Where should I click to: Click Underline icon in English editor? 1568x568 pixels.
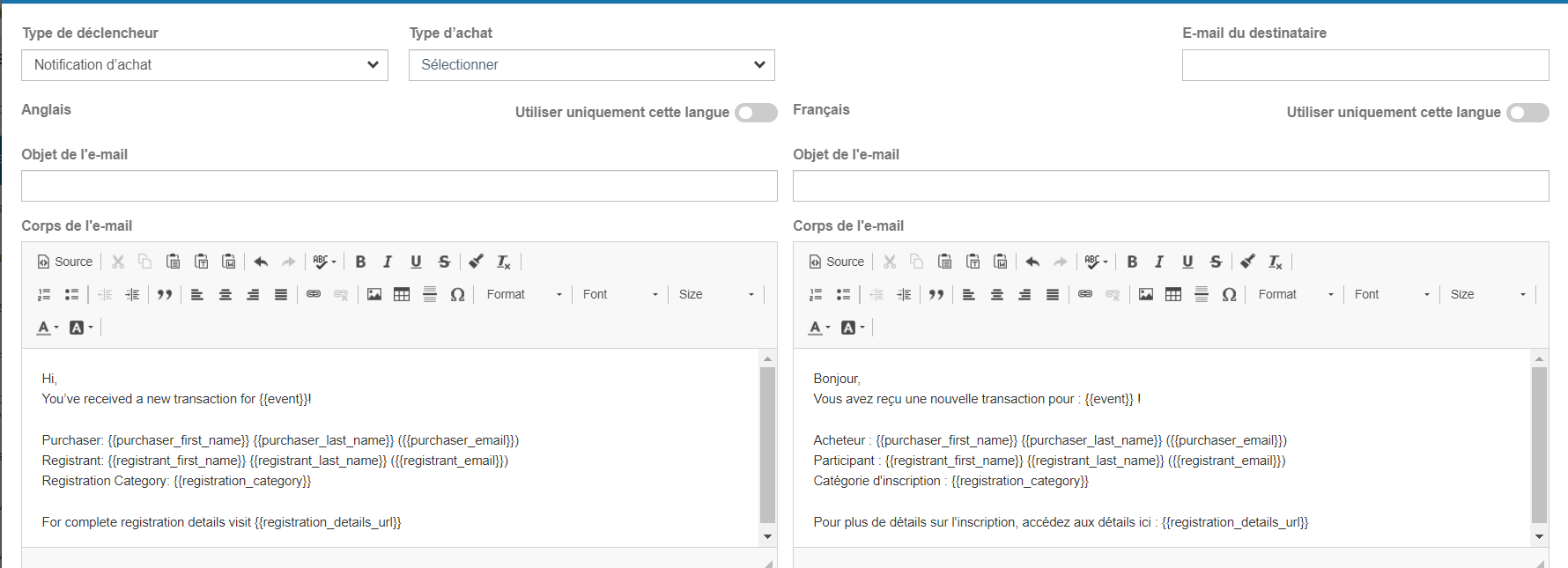[x=416, y=262]
